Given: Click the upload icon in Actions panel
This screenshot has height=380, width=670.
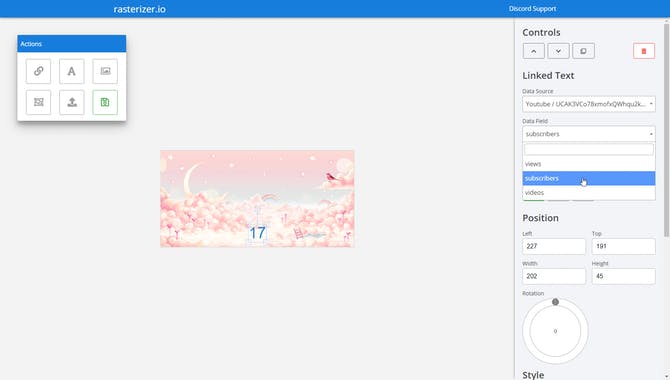Looking at the screenshot, I should tap(71, 102).
